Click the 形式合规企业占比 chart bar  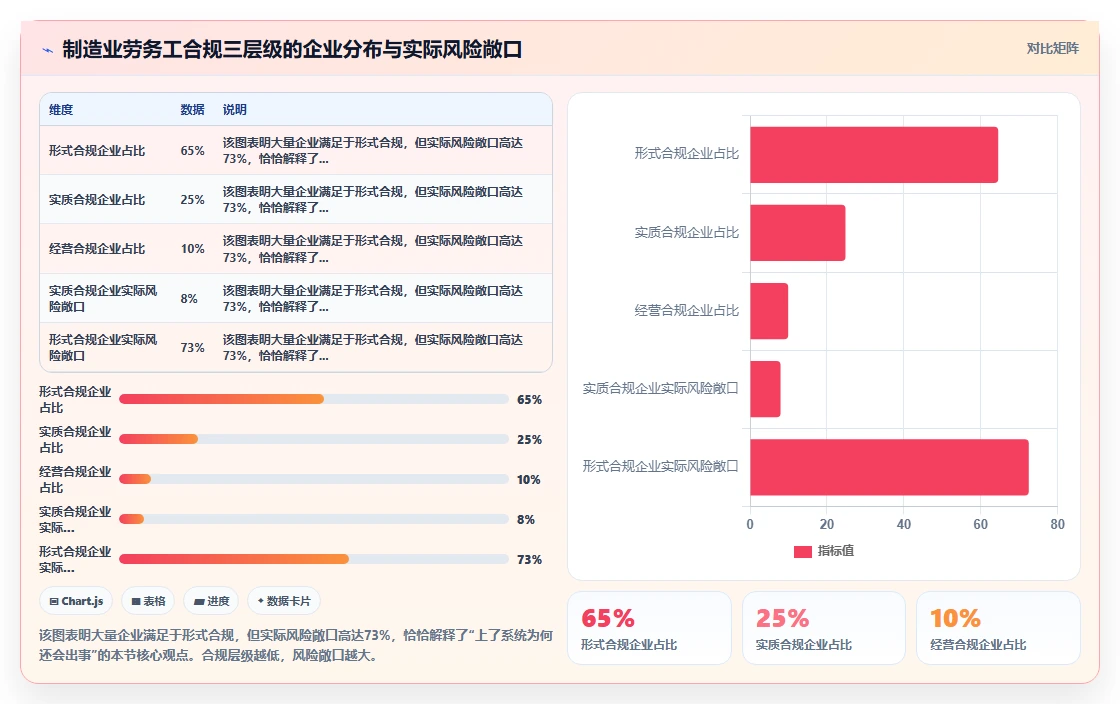874,155
